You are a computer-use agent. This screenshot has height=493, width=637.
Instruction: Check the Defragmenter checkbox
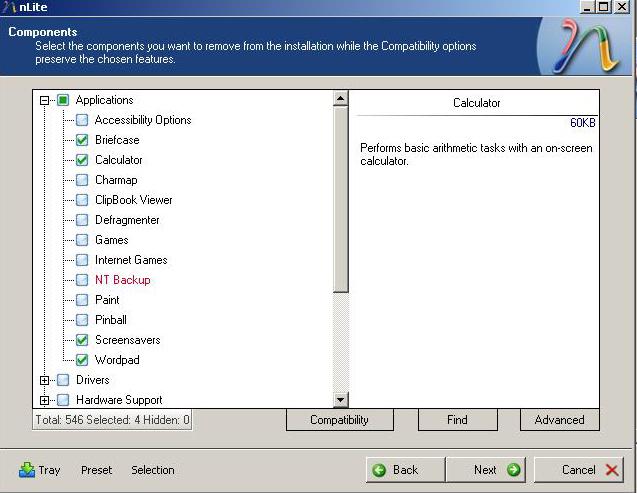point(82,220)
